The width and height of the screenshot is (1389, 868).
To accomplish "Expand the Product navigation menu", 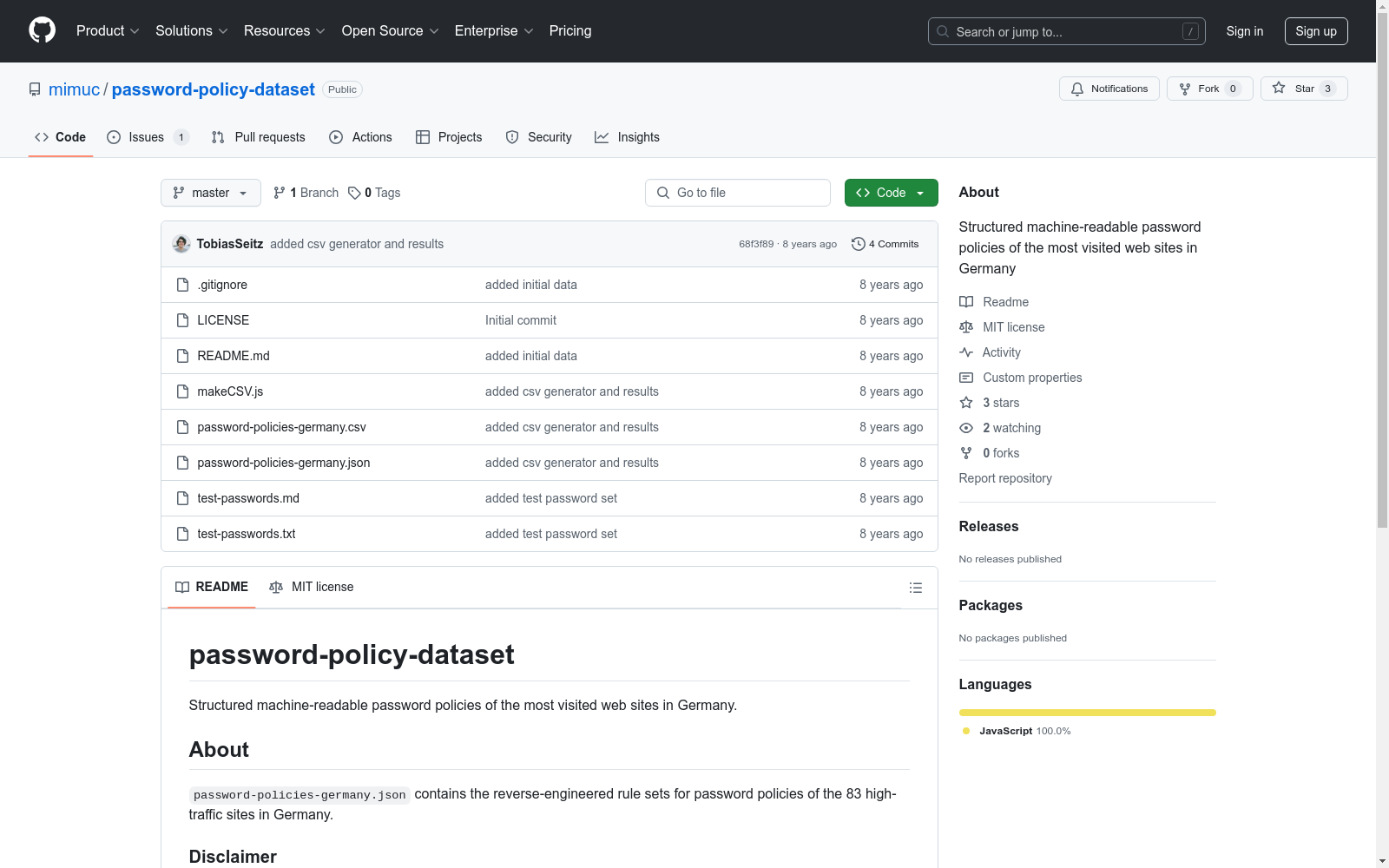I will click(108, 31).
